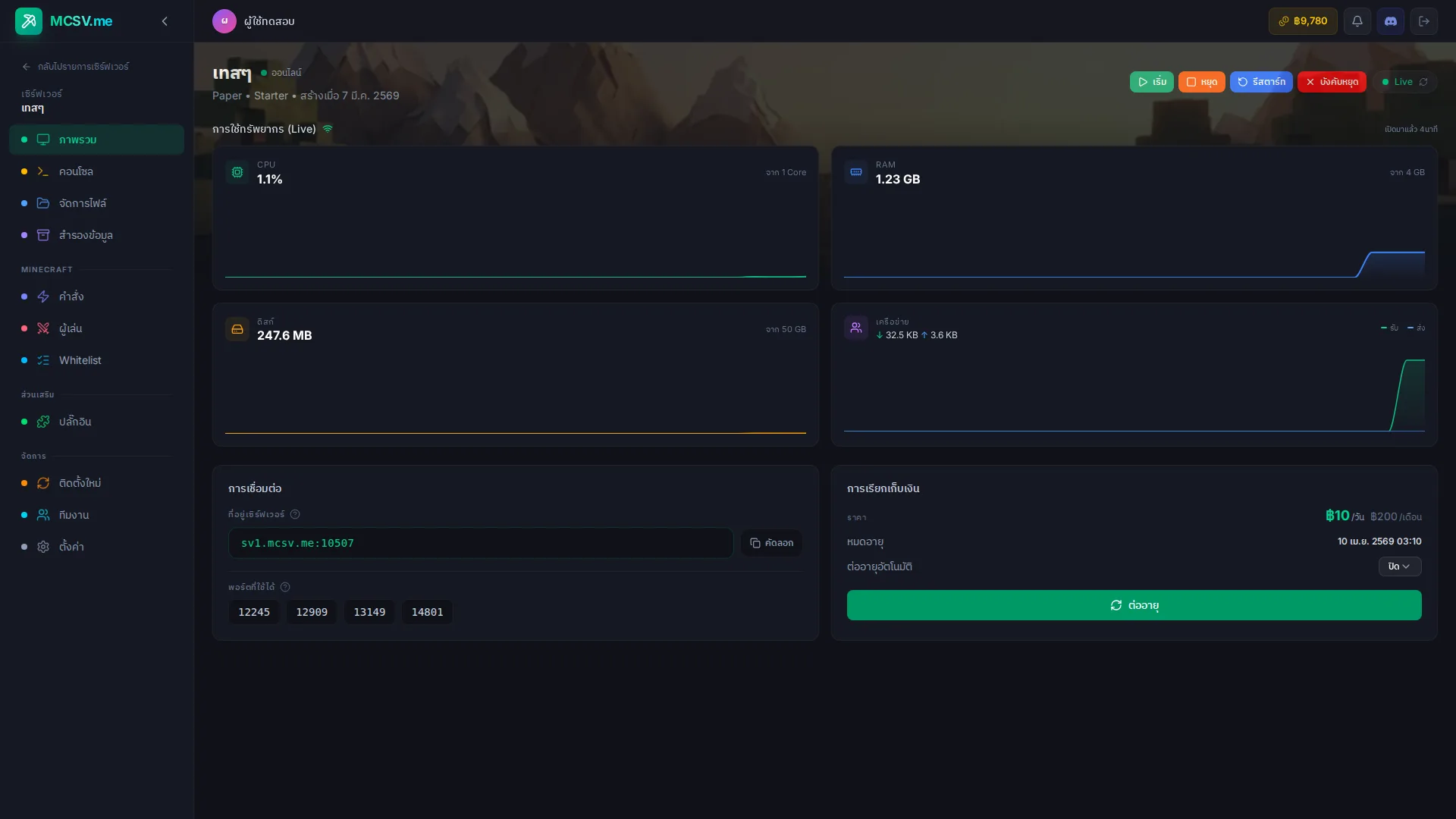Open the ฿9,780 balance button
Viewport: 1456px width, 819px height.
click(x=1303, y=21)
